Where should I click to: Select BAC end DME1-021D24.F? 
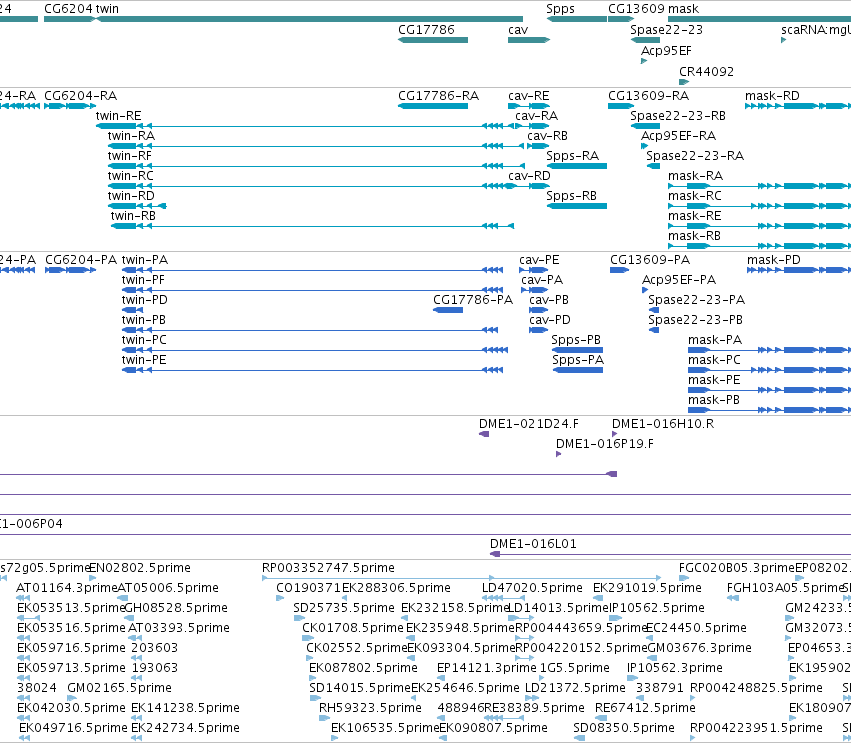click(x=529, y=424)
